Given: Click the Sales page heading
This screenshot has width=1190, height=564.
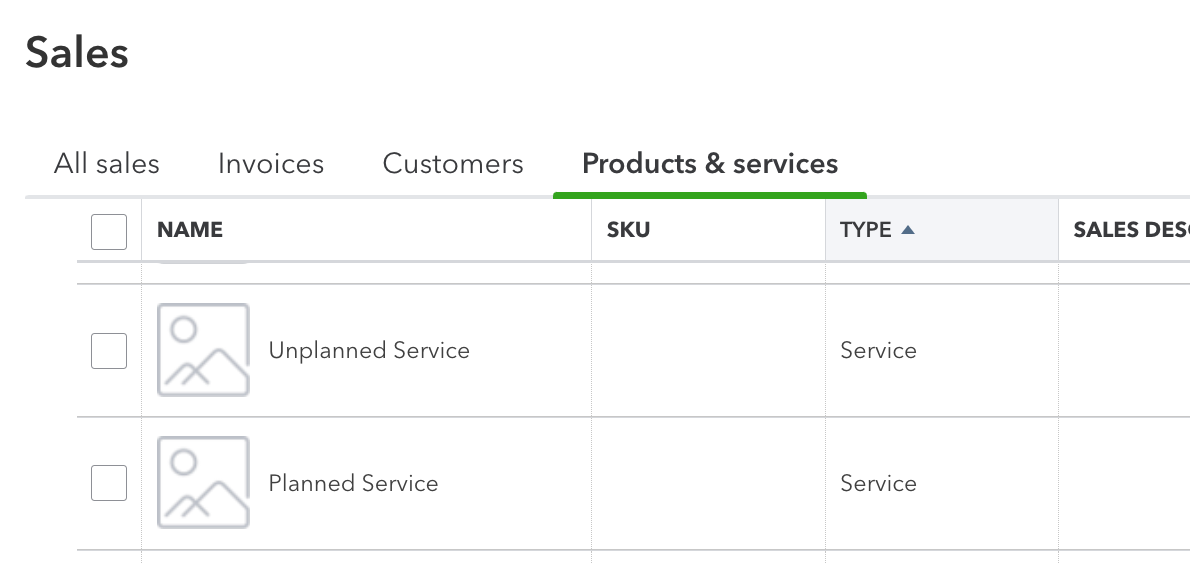Looking at the screenshot, I should click(x=77, y=53).
